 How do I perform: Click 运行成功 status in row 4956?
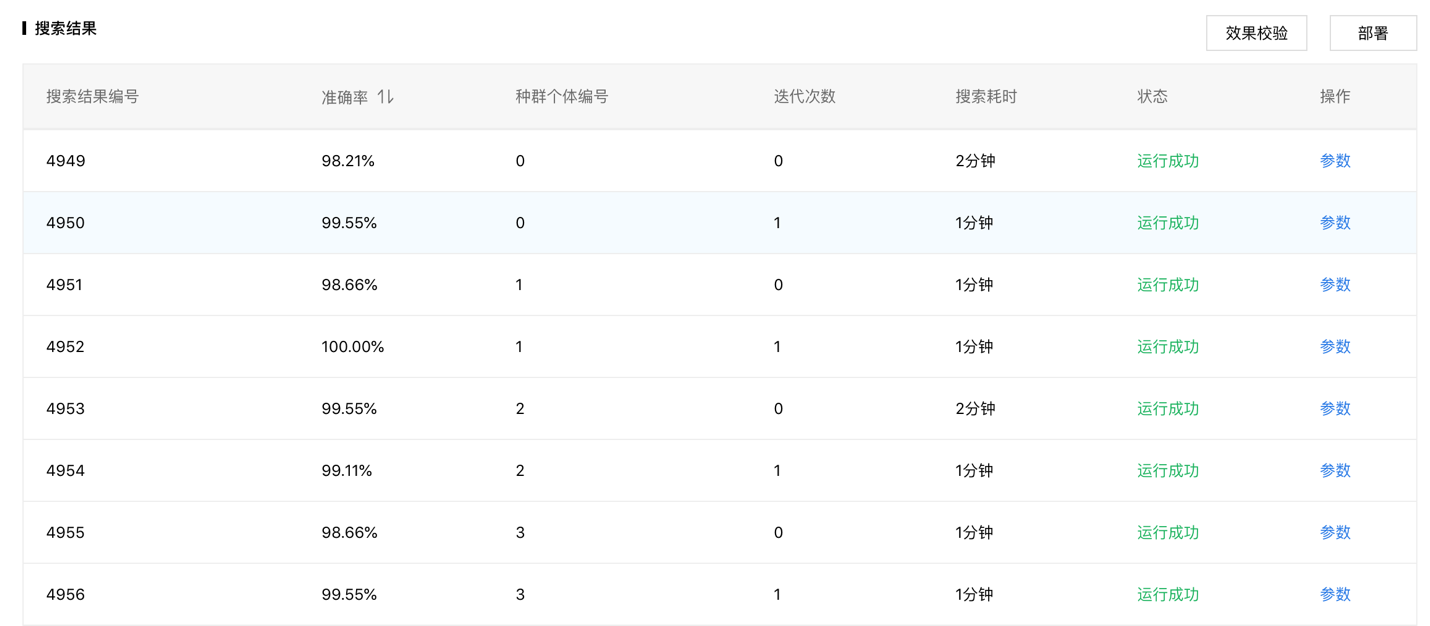[x=1168, y=595]
